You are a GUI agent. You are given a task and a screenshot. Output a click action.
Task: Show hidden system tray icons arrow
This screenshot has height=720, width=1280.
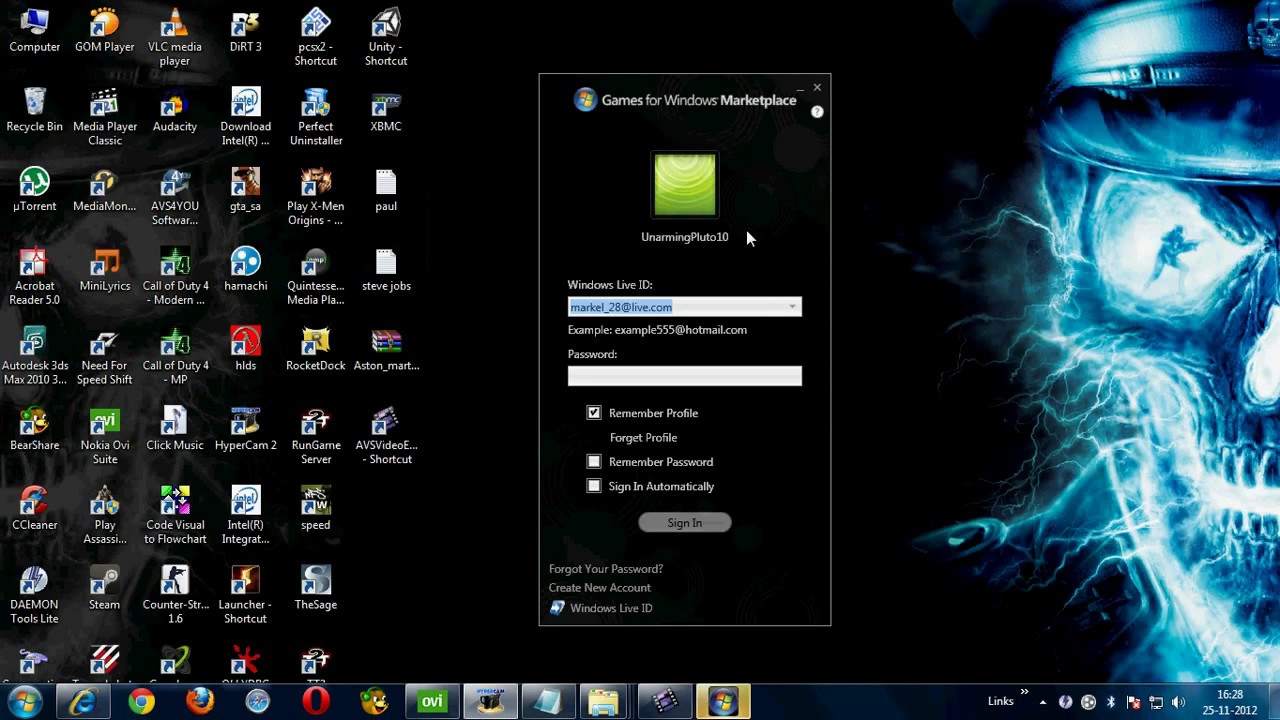(1042, 702)
